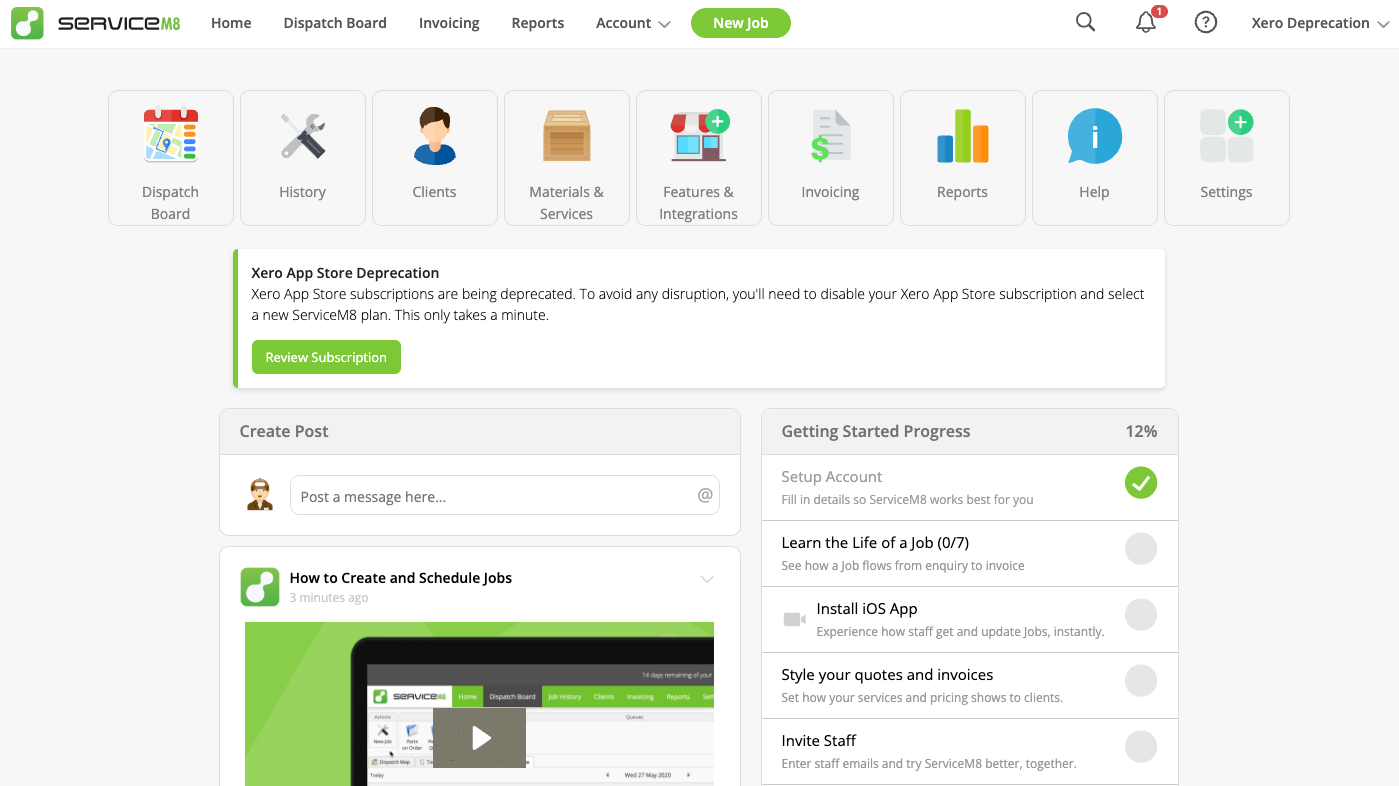Click the video camera icon by Install iOS App
Image resolution: width=1399 pixels, height=786 pixels.
pos(795,619)
